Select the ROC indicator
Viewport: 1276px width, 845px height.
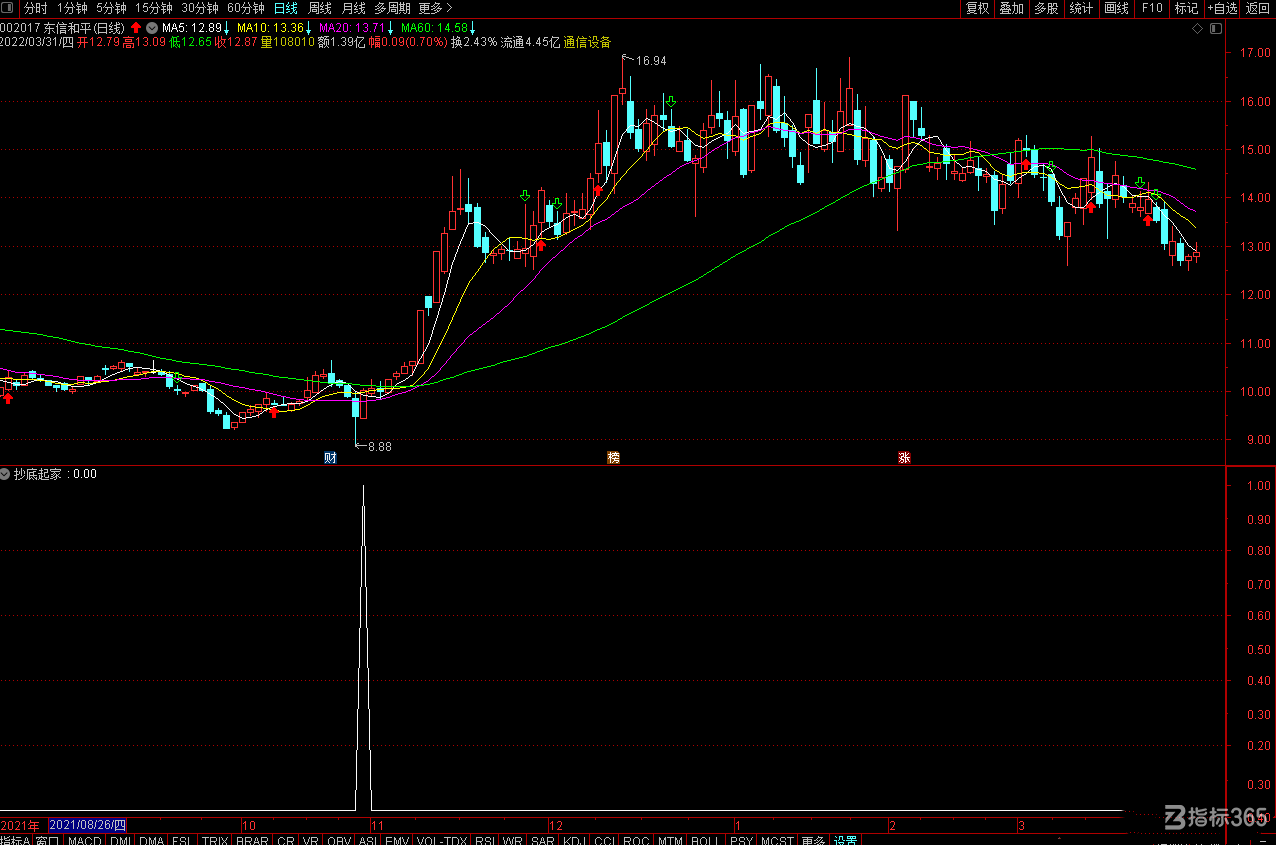pyautogui.click(x=636, y=840)
